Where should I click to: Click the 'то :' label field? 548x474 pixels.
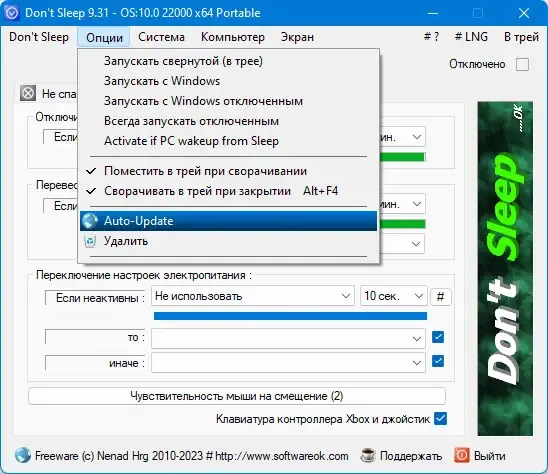coord(95,337)
